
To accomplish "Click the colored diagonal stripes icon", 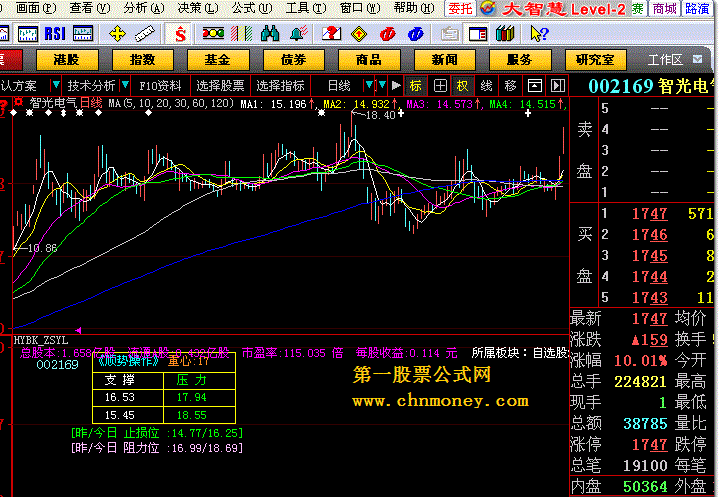I will click(241, 34).
